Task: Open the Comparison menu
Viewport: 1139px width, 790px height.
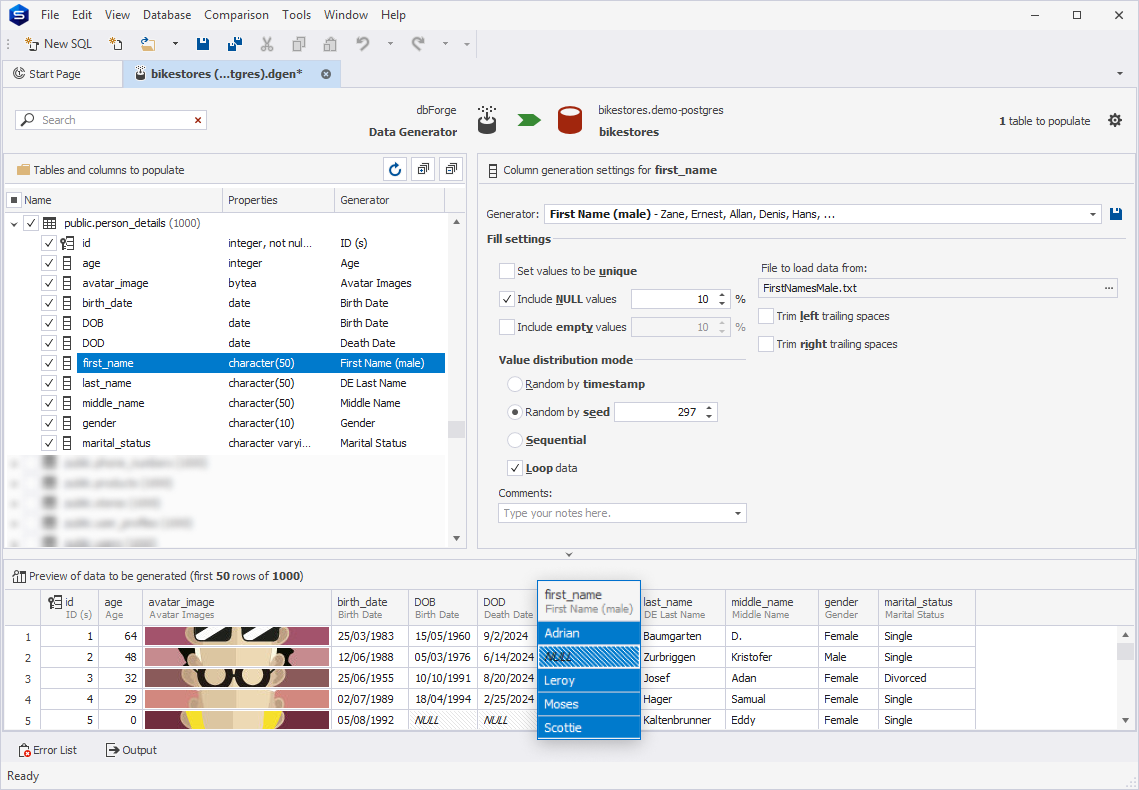Action: 236,15
